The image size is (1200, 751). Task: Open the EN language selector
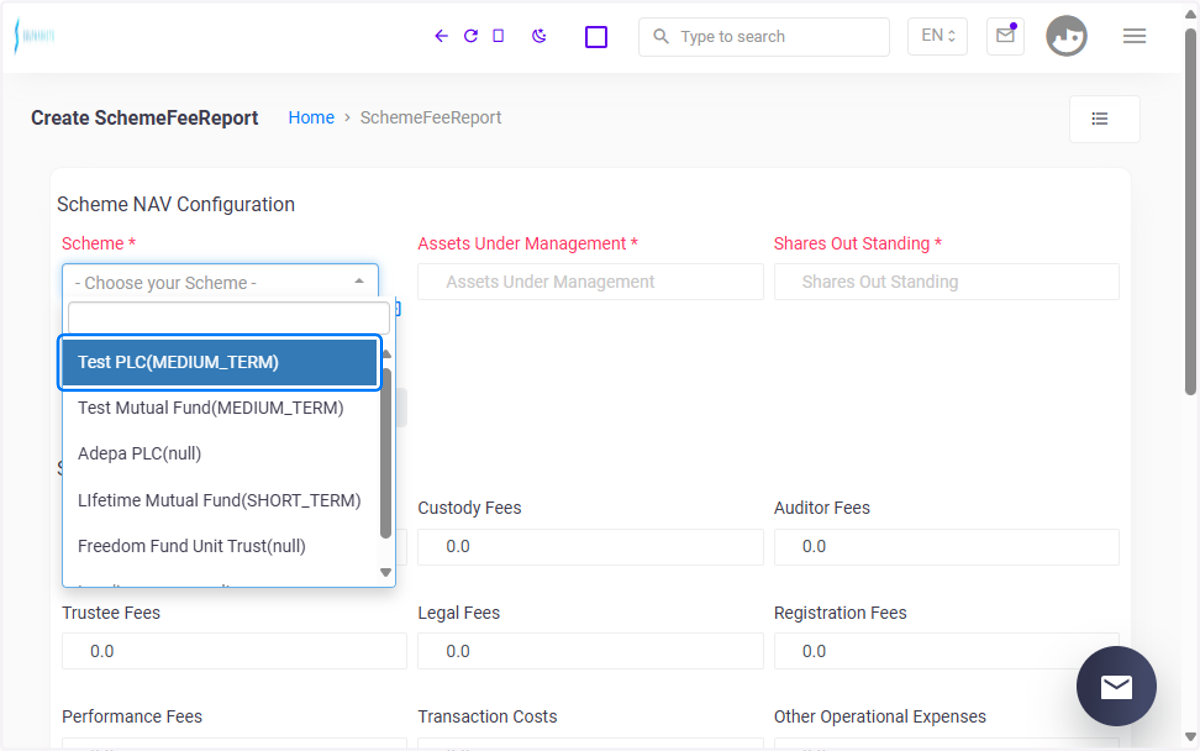click(x=937, y=36)
